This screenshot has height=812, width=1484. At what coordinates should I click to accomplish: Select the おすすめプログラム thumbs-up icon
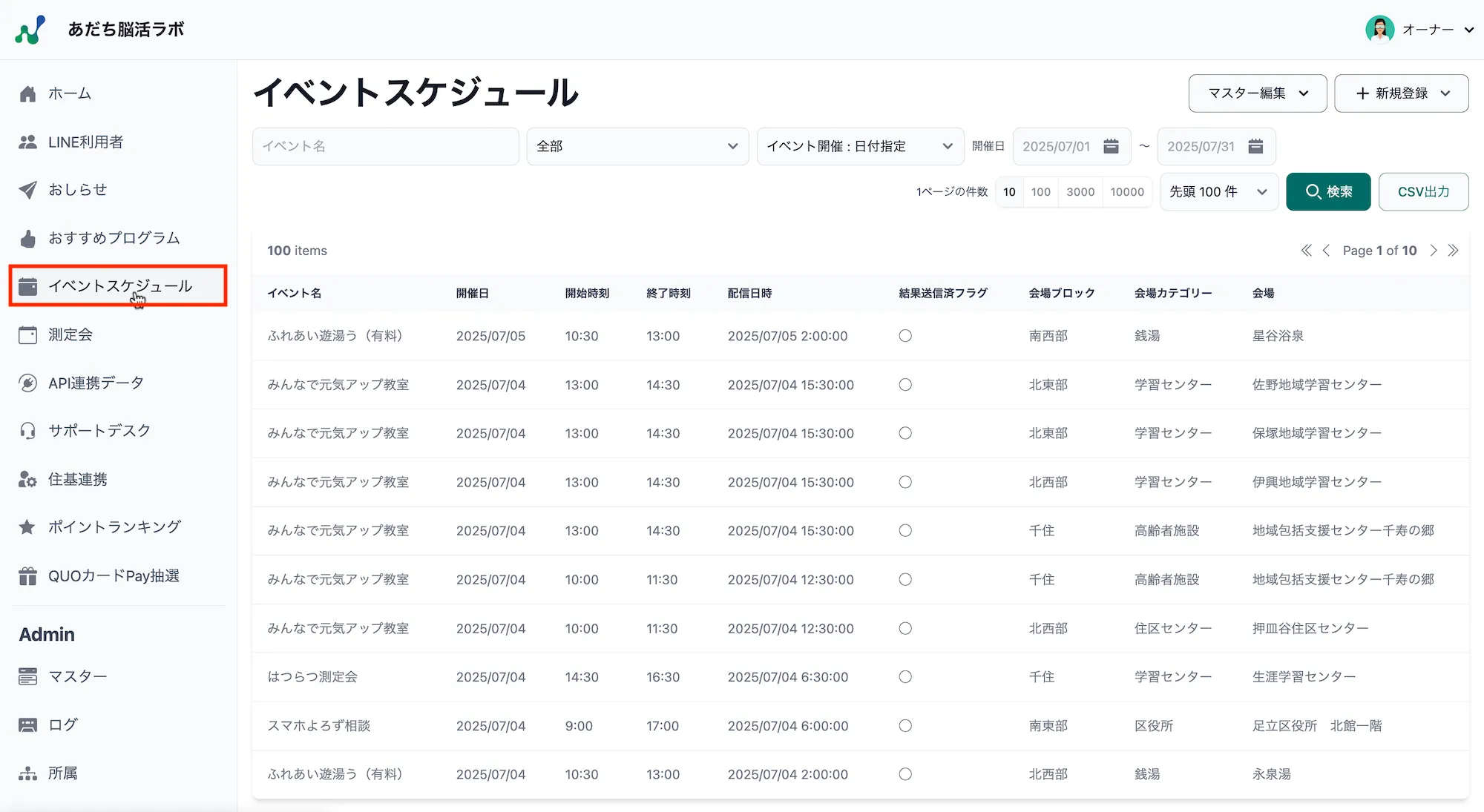tap(27, 238)
